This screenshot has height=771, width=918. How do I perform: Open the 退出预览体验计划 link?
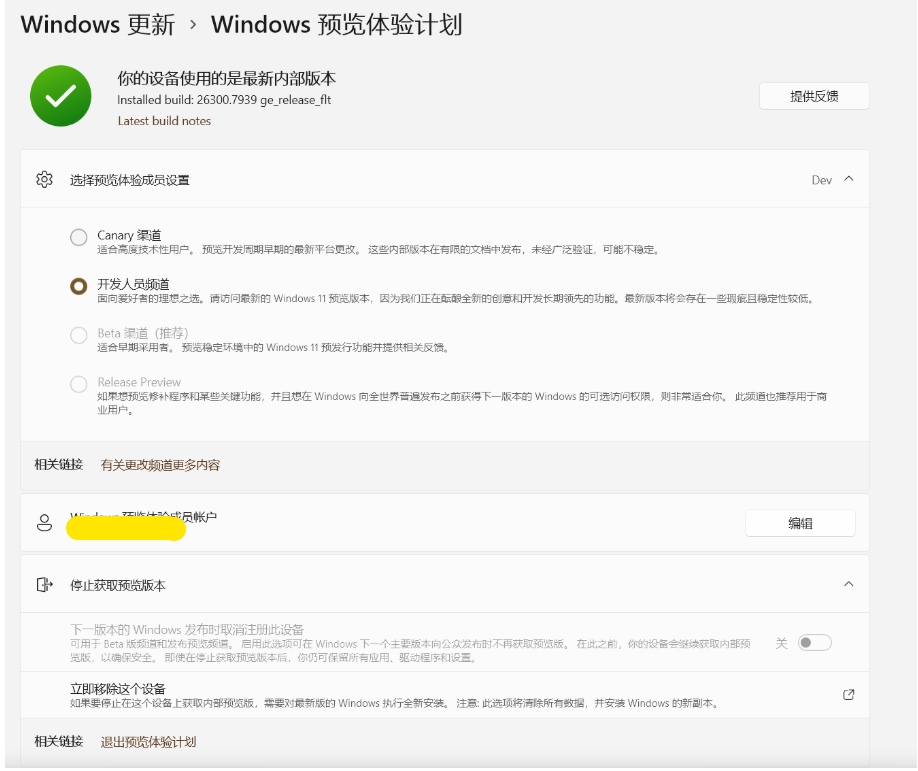(x=148, y=742)
